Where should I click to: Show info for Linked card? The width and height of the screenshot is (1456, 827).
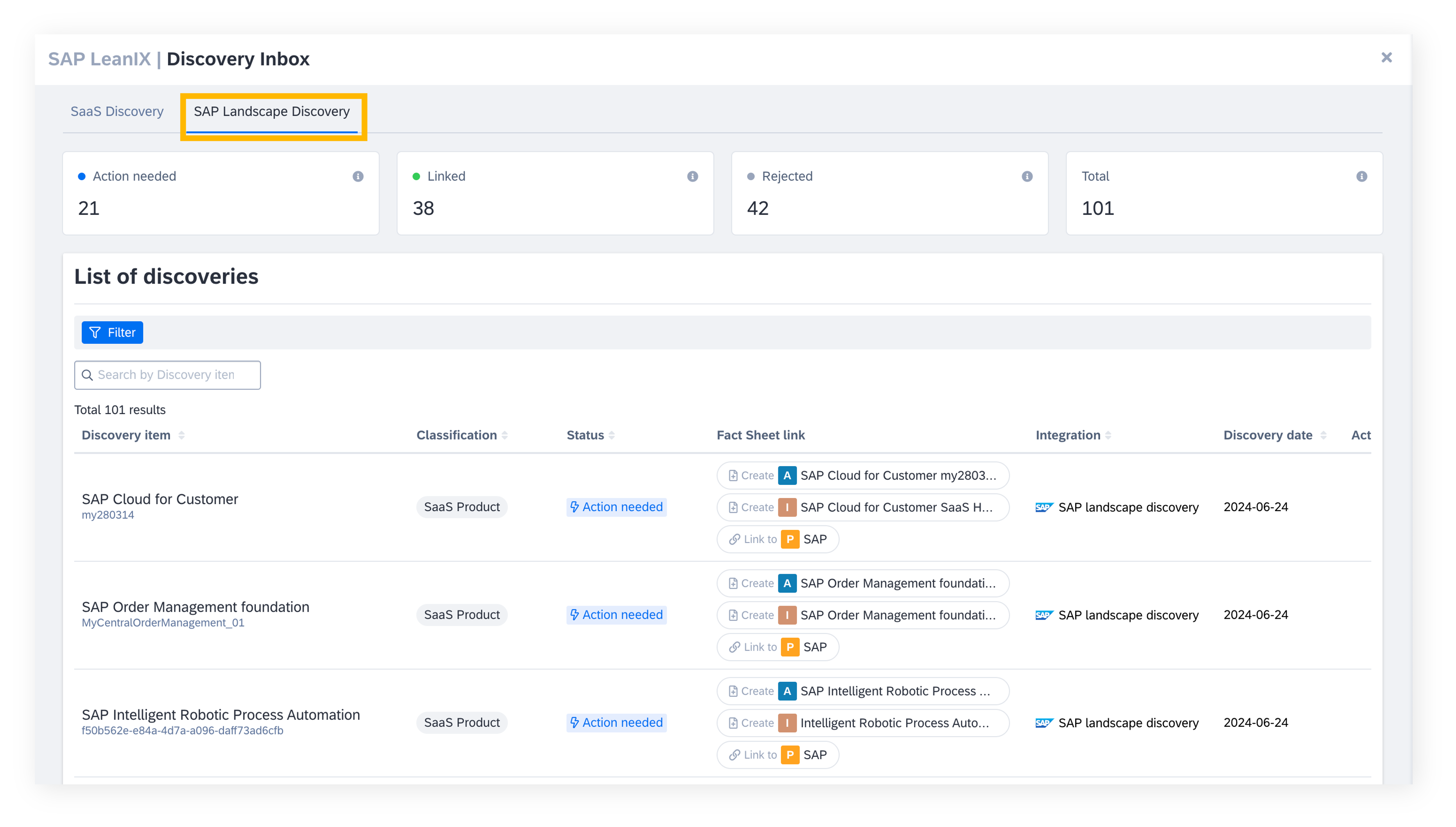(692, 176)
